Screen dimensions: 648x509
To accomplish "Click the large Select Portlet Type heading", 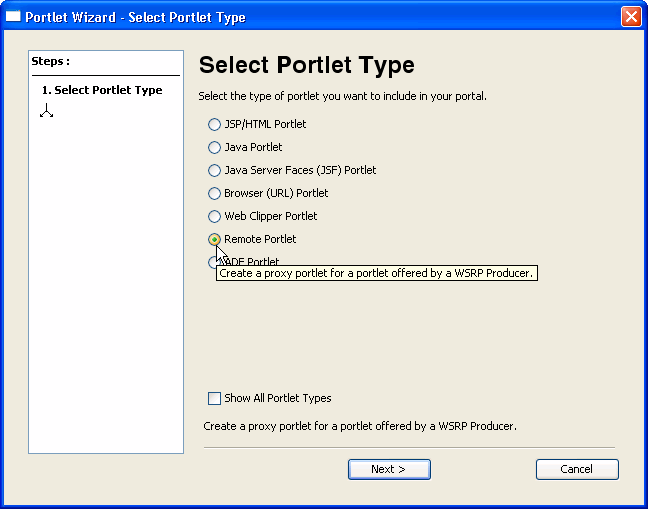I will pos(307,65).
